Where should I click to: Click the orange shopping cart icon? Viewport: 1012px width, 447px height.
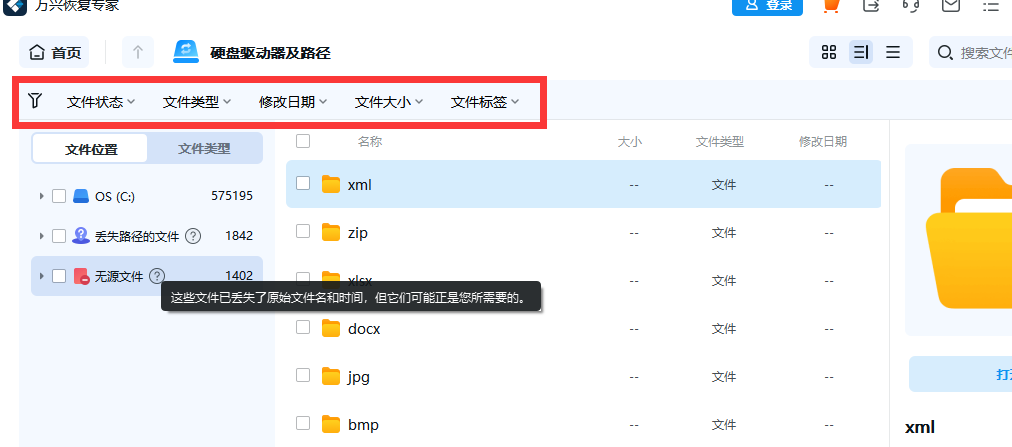click(x=831, y=6)
